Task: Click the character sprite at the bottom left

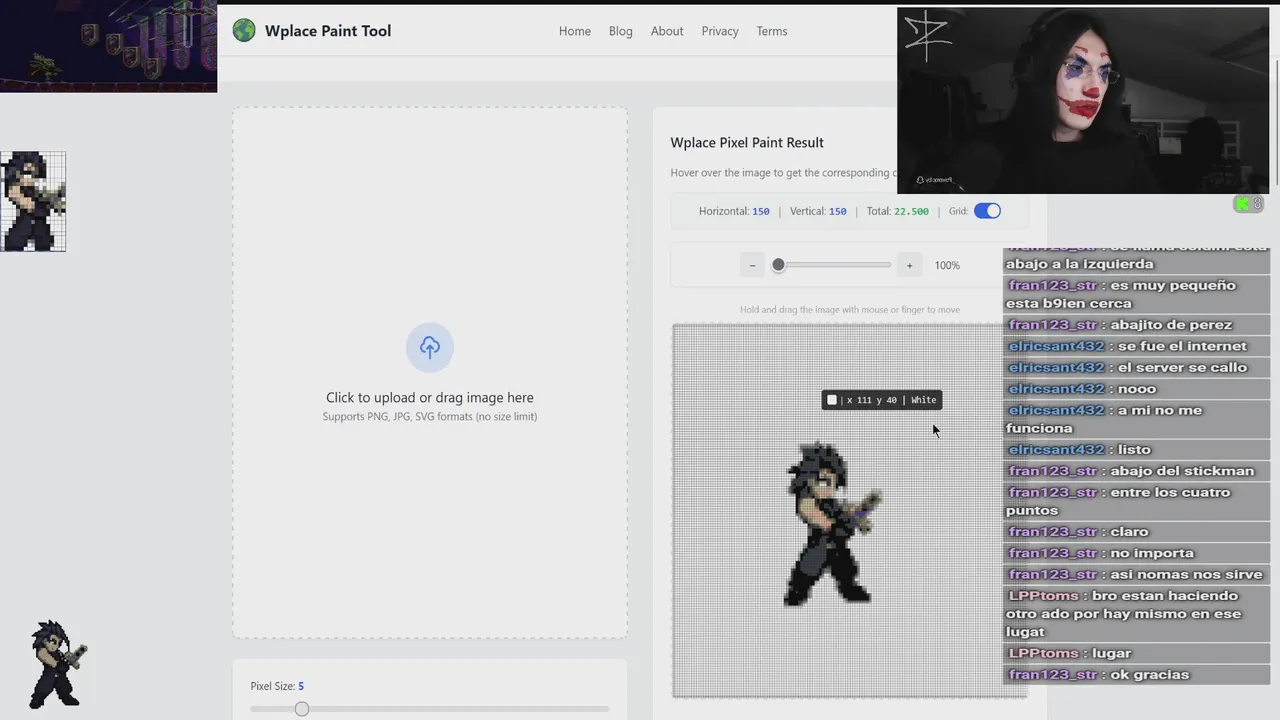Action: [58, 664]
